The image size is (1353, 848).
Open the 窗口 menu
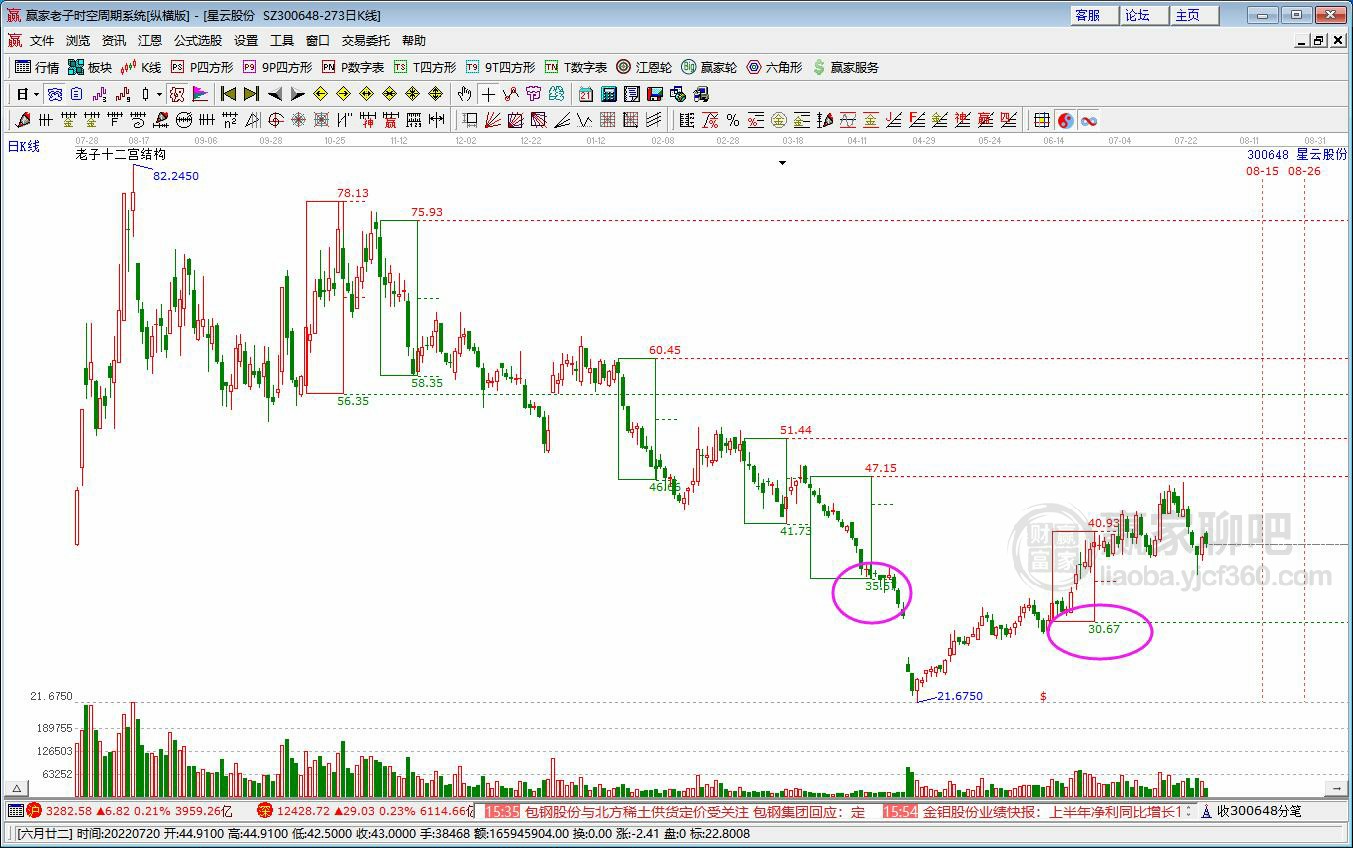318,41
